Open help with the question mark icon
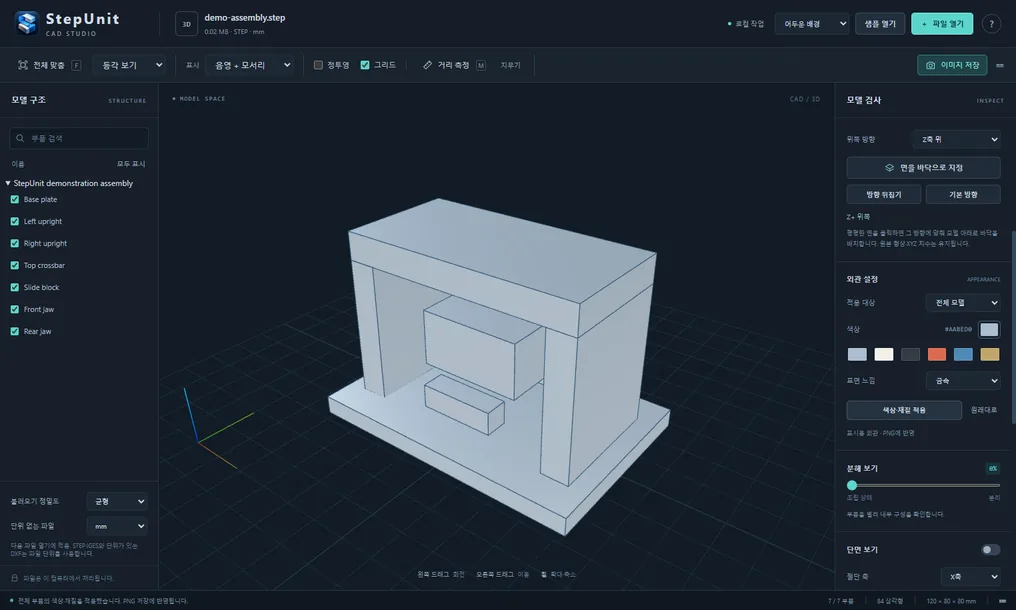This screenshot has height=610, width=1016. tap(991, 24)
